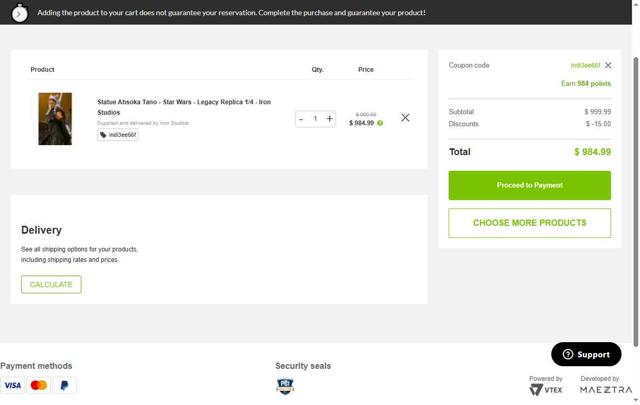The width and height of the screenshot is (640, 405).
Task: Click the timer icon in the top banner
Action: coord(19,13)
